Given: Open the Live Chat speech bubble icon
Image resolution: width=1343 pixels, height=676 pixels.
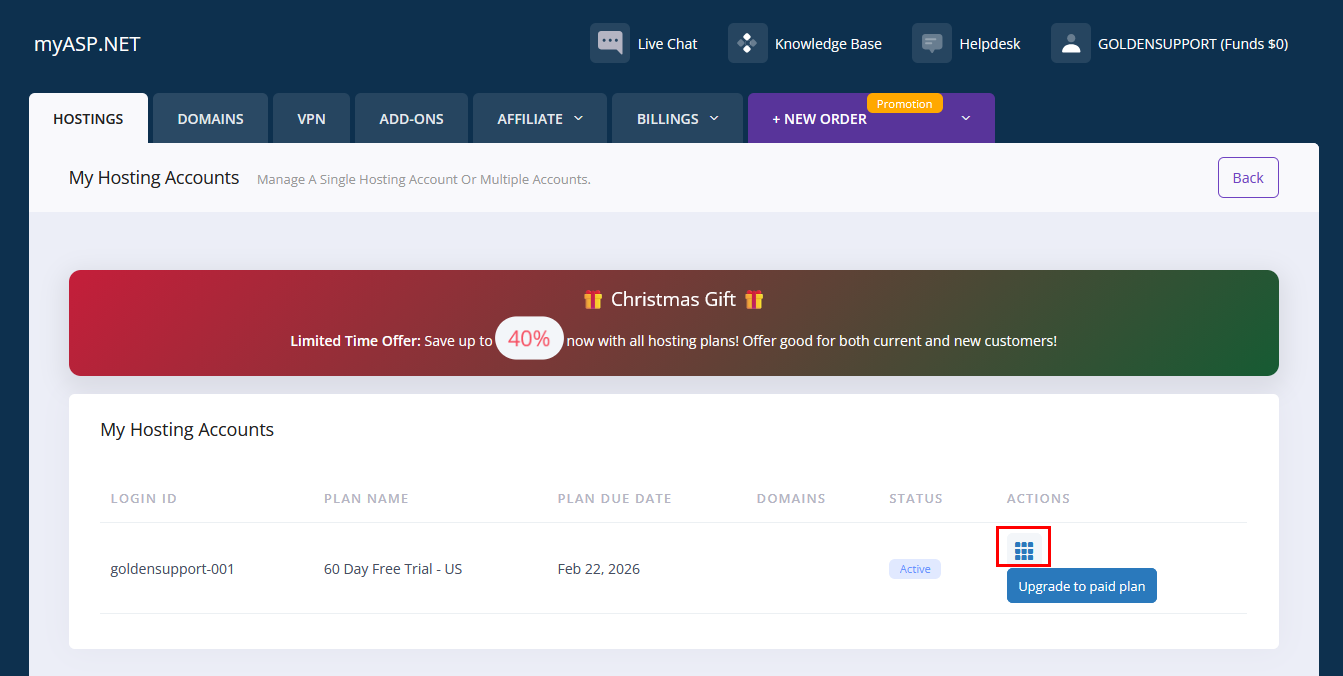Looking at the screenshot, I should 609,43.
